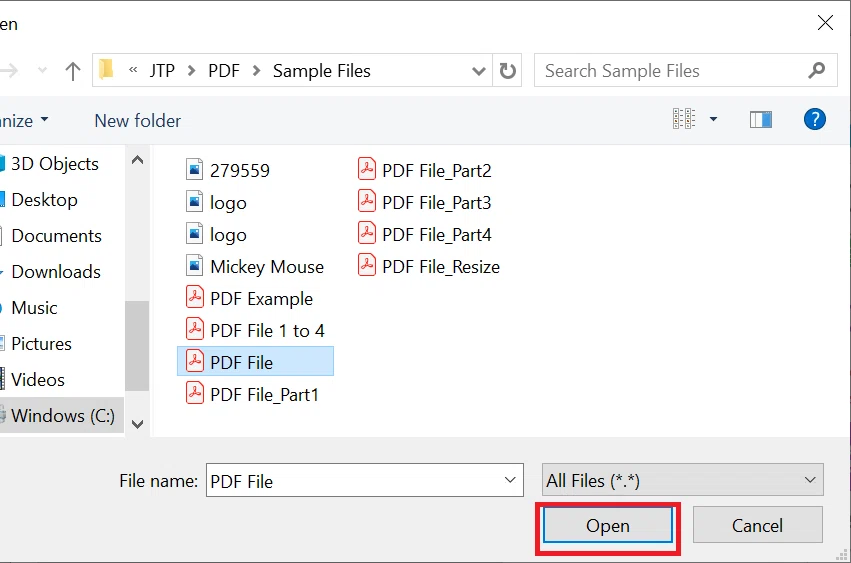Click the PDF File_Part4 file icon
The height and width of the screenshot is (563, 851).
pos(367,233)
